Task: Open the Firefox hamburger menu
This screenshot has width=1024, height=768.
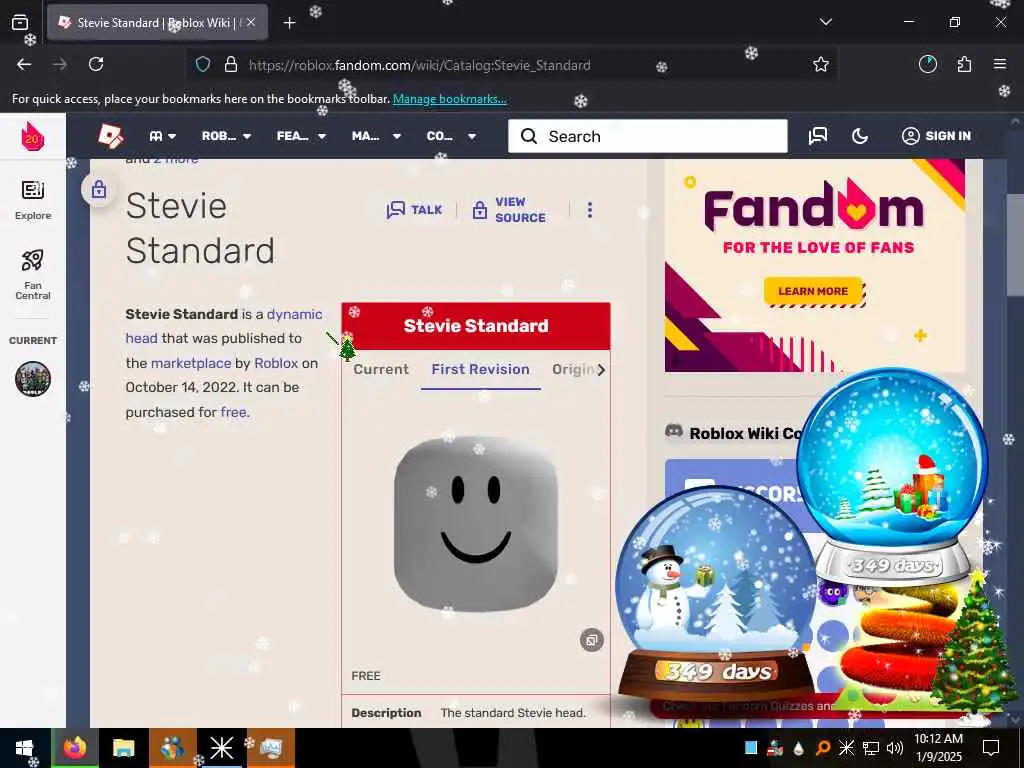Action: pos(1000,64)
